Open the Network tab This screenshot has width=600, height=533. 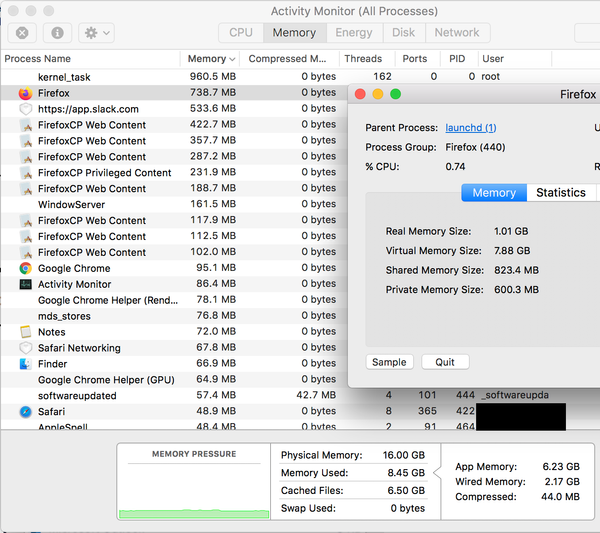click(457, 33)
